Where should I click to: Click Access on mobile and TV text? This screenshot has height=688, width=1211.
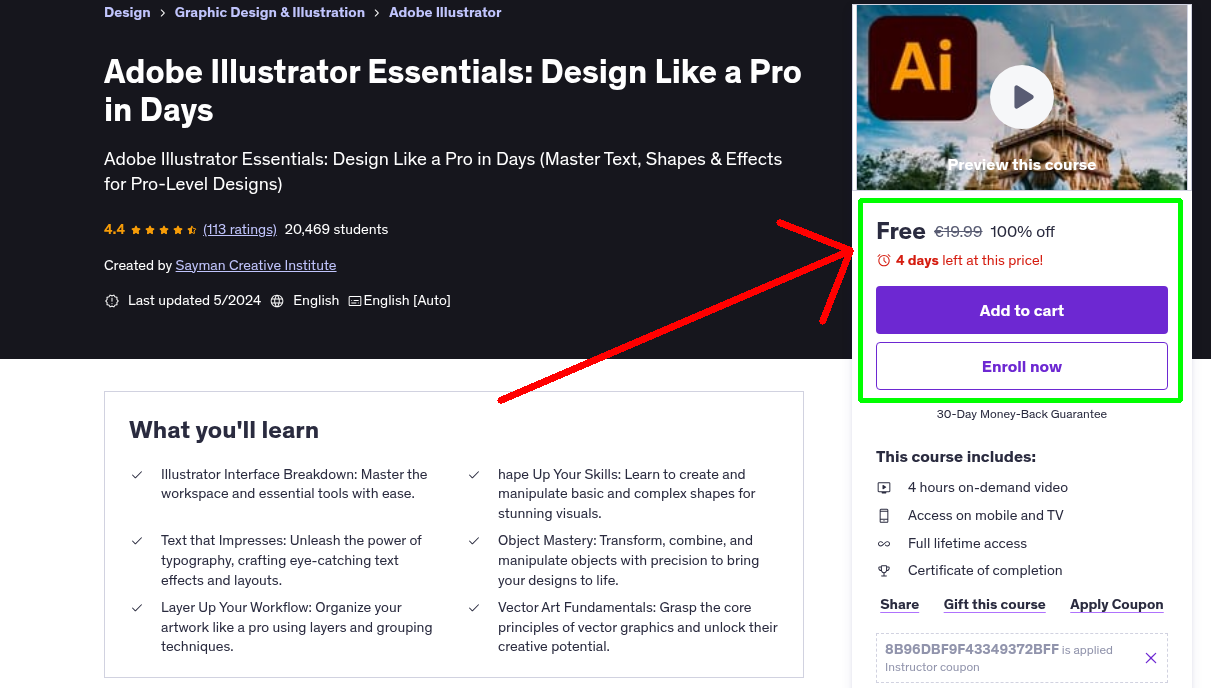[986, 515]
